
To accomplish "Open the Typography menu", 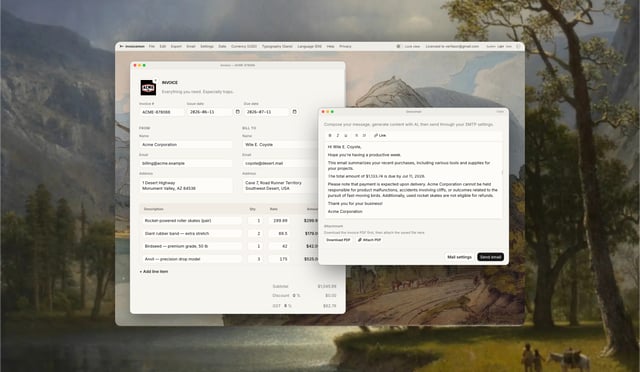I will (277, 47).
